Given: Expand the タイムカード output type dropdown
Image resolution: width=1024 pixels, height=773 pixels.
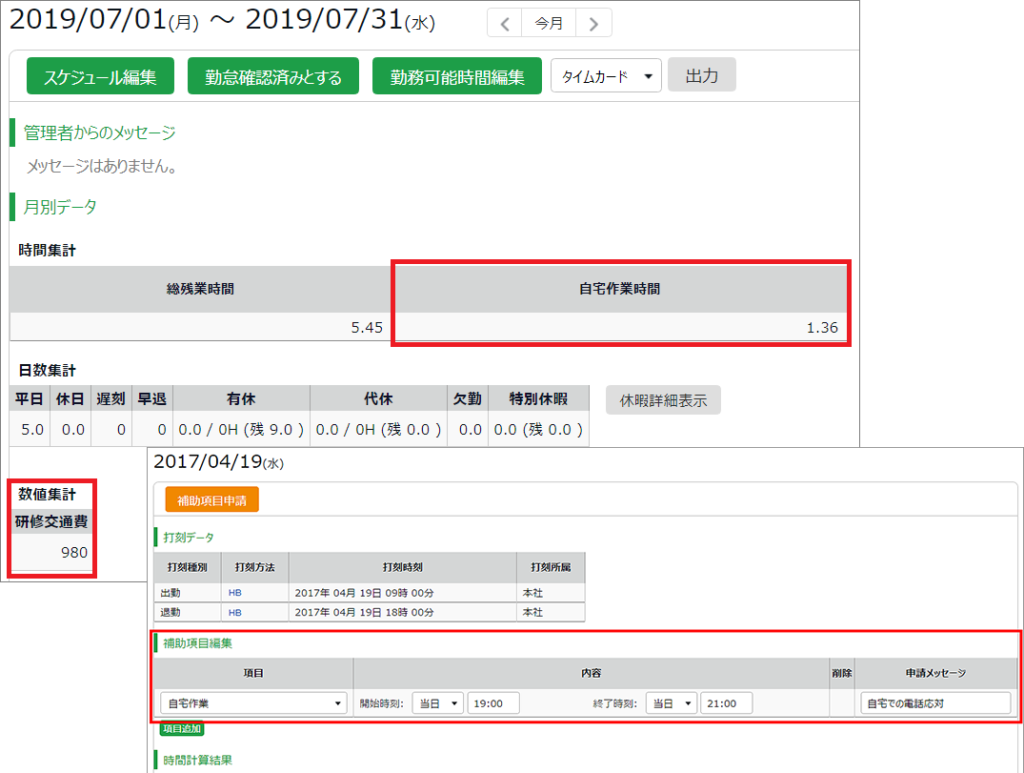Looking at the screenshot, I should coord(606,76).
